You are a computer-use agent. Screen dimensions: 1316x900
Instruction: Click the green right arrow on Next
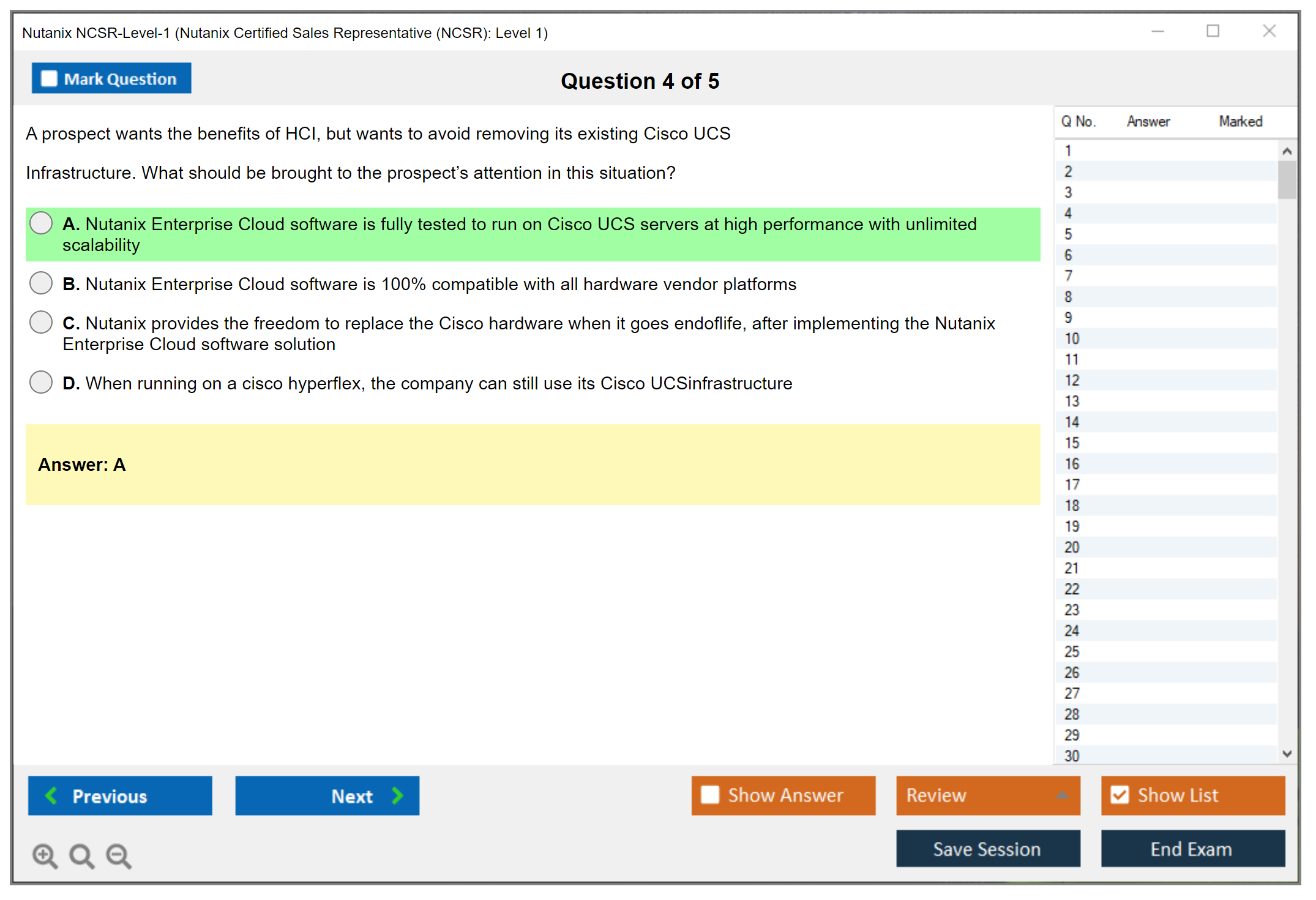[397, 795]
